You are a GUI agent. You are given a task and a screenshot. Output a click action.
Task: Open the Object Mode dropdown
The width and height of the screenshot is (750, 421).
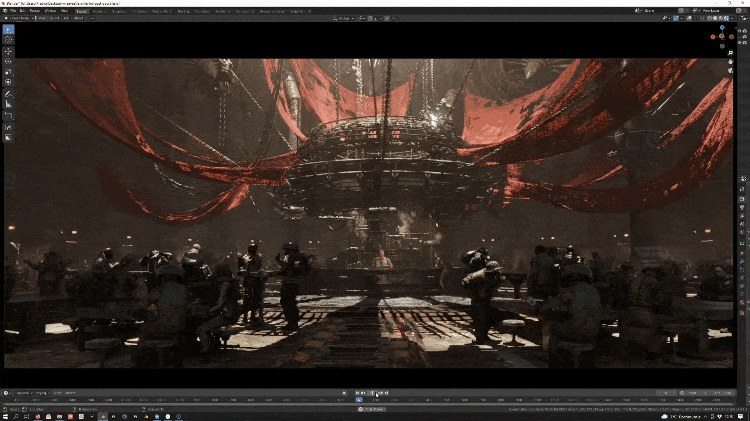[x=18, y=18]
